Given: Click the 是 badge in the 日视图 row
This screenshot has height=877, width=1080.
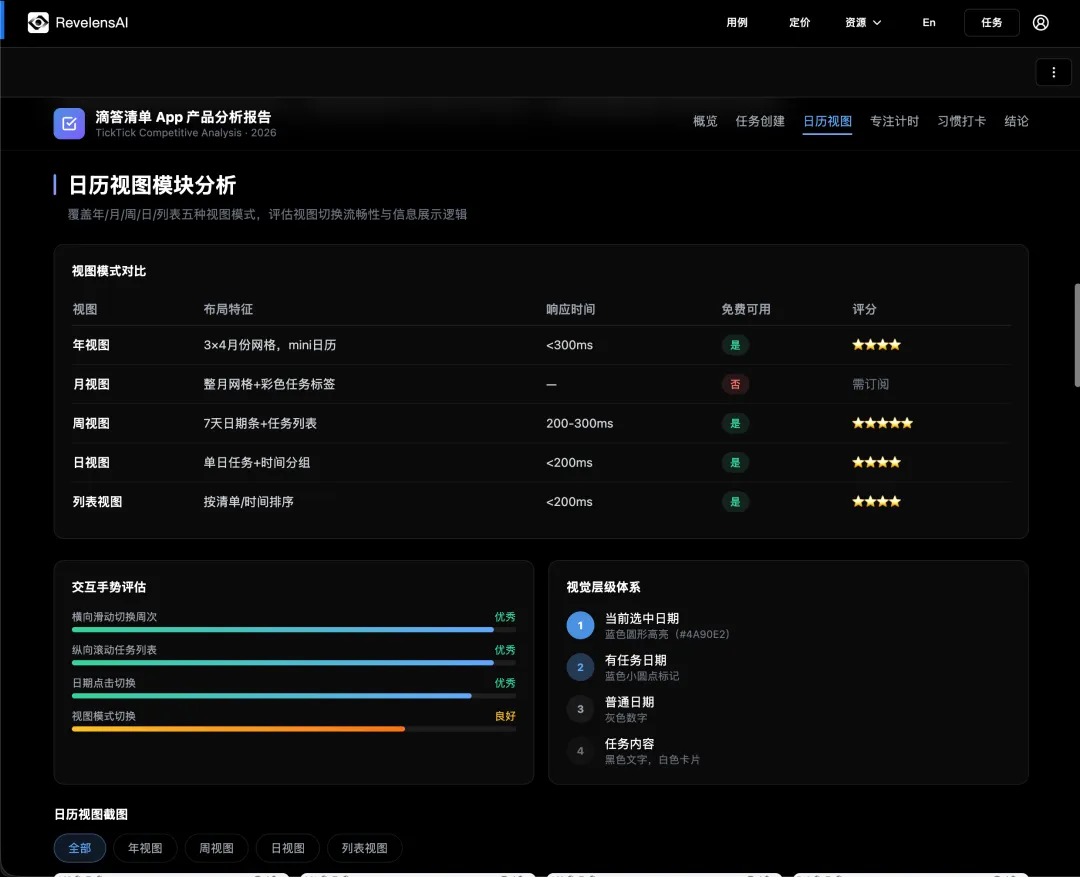Looking at the screenshot, I should (x=735, y=463).
